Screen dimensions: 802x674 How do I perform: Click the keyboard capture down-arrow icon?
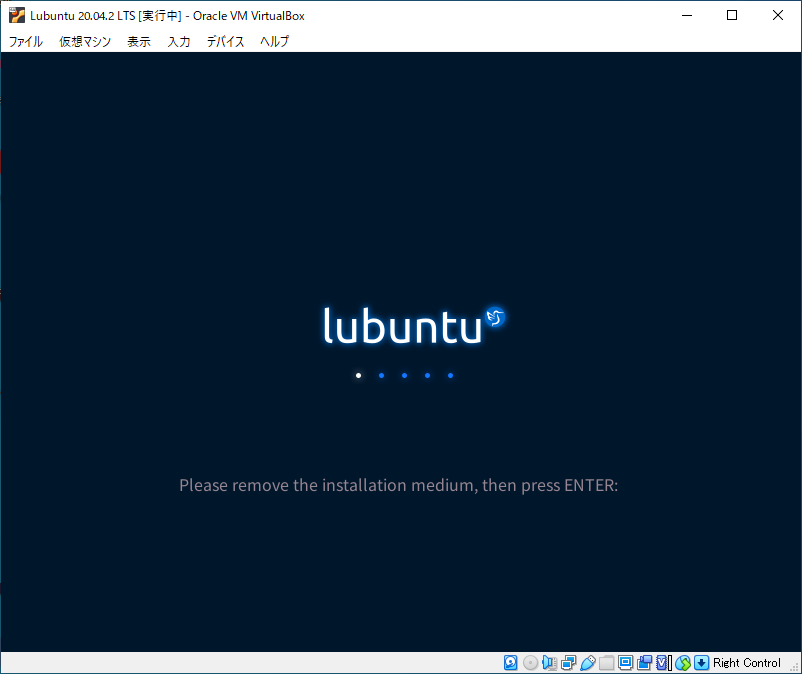(x=702, y=663)
